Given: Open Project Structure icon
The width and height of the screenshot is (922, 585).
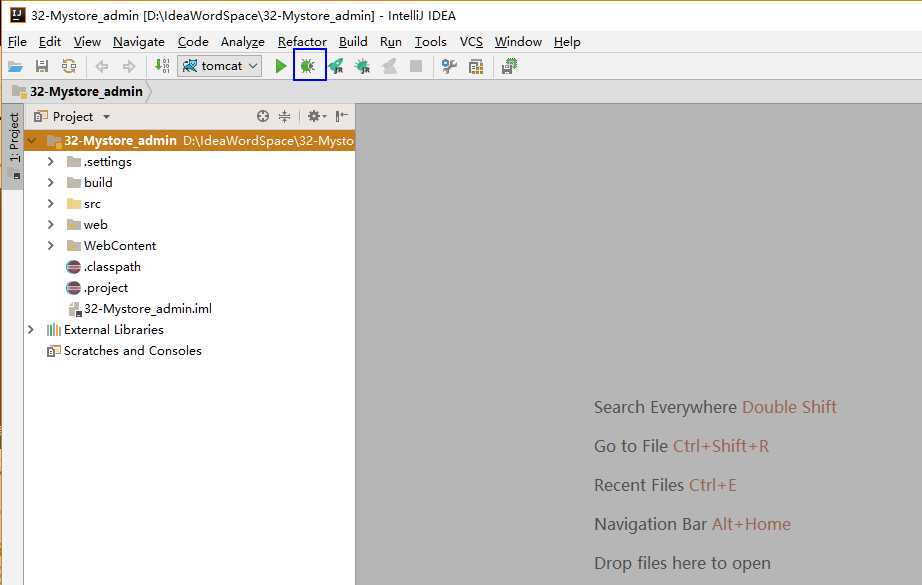Looking at the screenshot, I should point(476,66).
